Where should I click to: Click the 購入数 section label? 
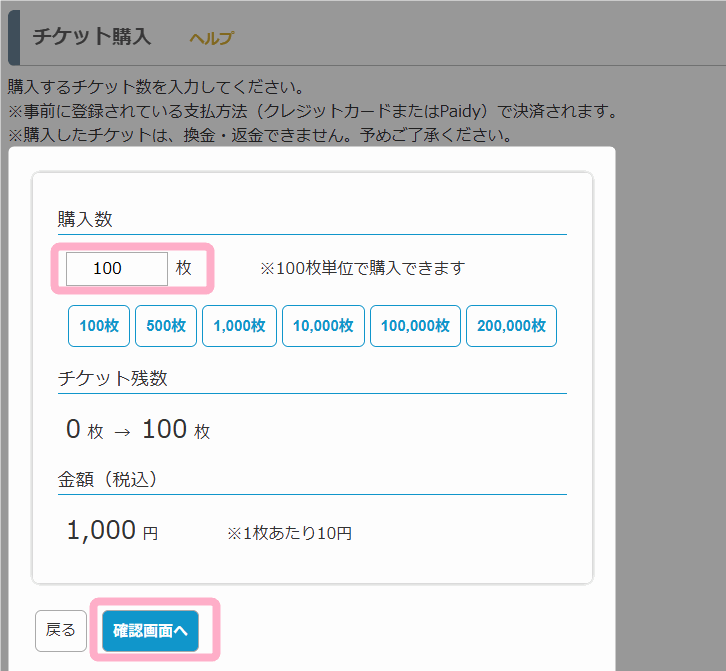coord(85,219)
